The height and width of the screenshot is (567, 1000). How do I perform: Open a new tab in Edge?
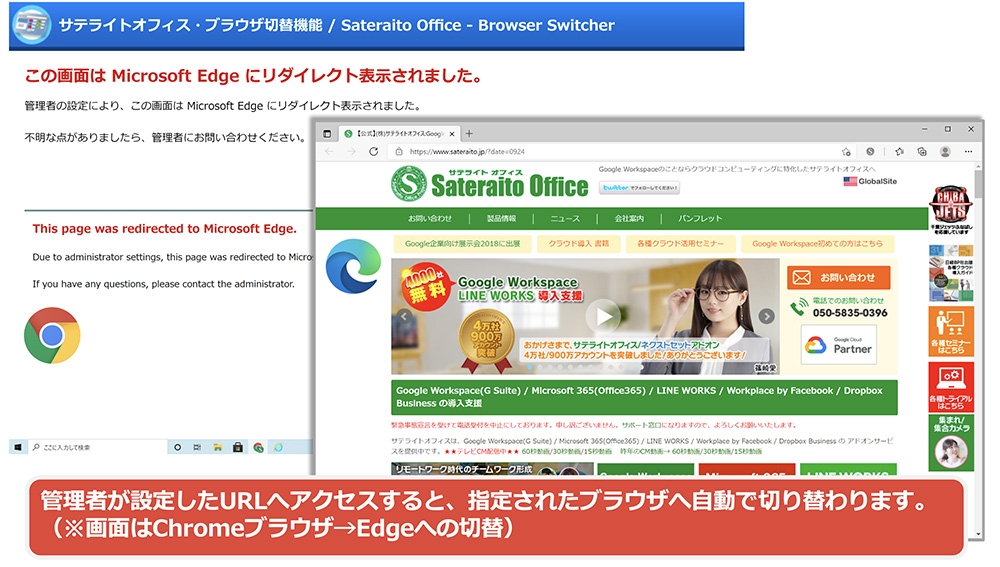click(x=469, y=134)
